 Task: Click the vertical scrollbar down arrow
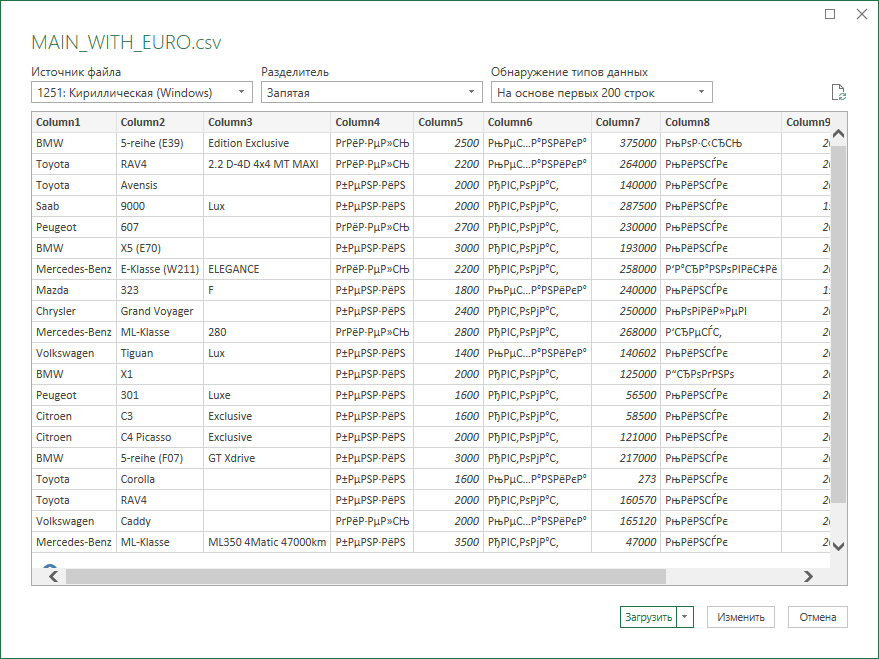pos(838,546)
